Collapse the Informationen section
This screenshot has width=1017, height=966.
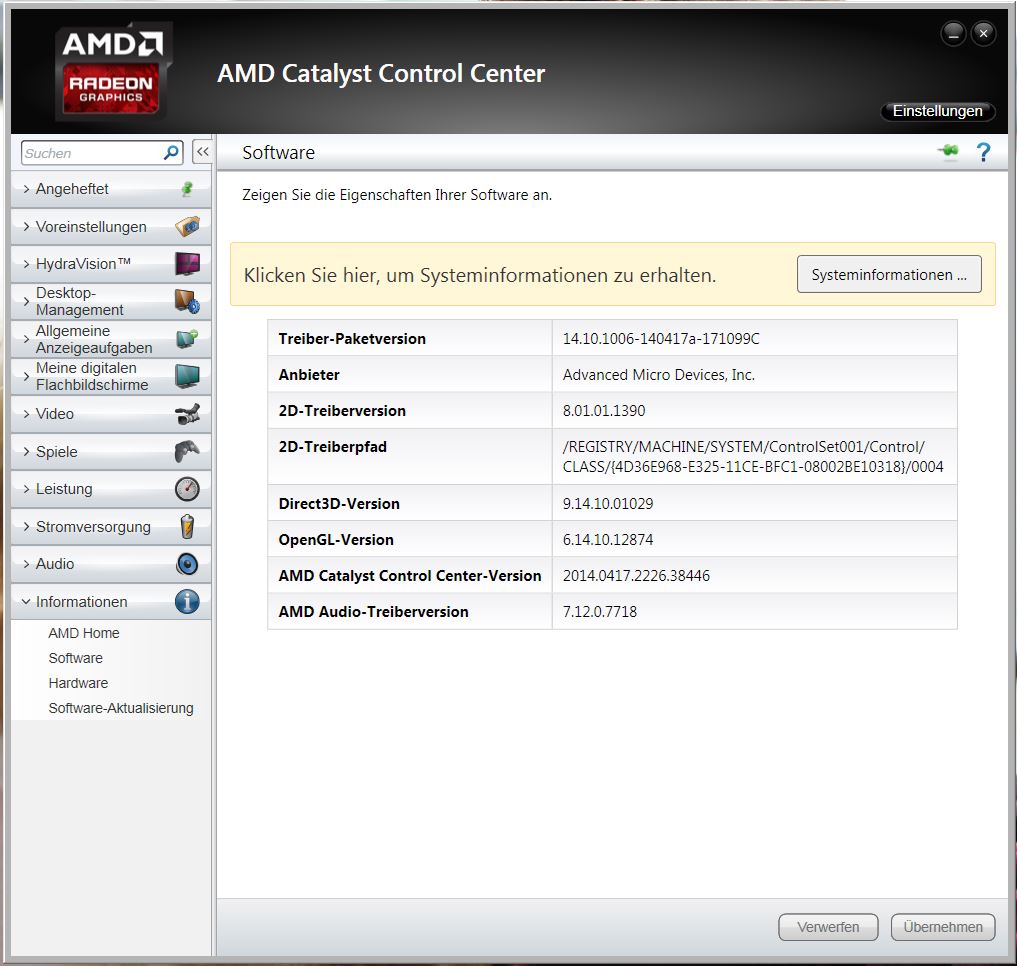(x=111, y=601)
